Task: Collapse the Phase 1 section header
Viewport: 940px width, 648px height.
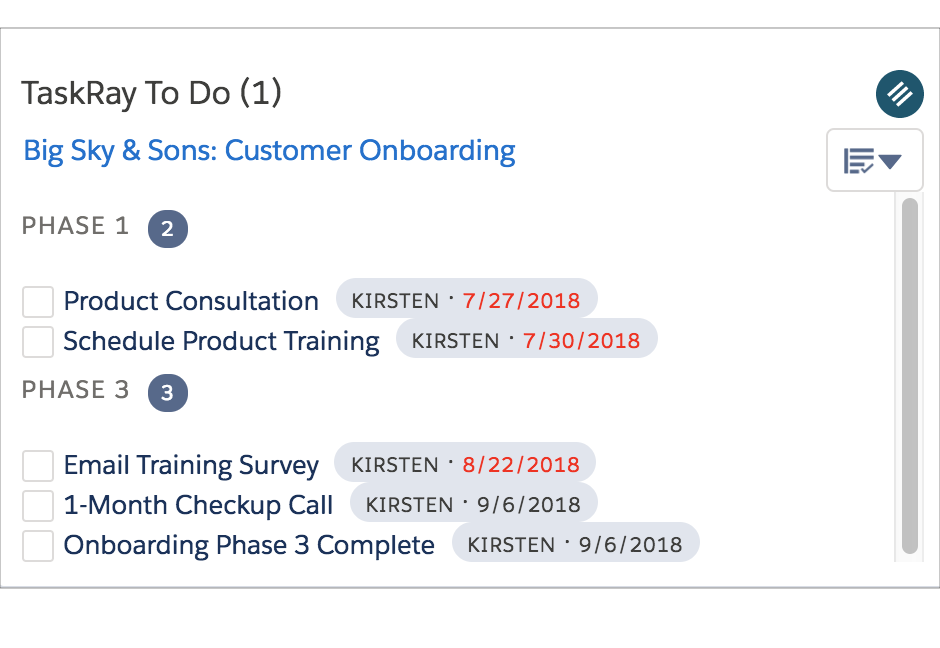Action: pos(75,226)
